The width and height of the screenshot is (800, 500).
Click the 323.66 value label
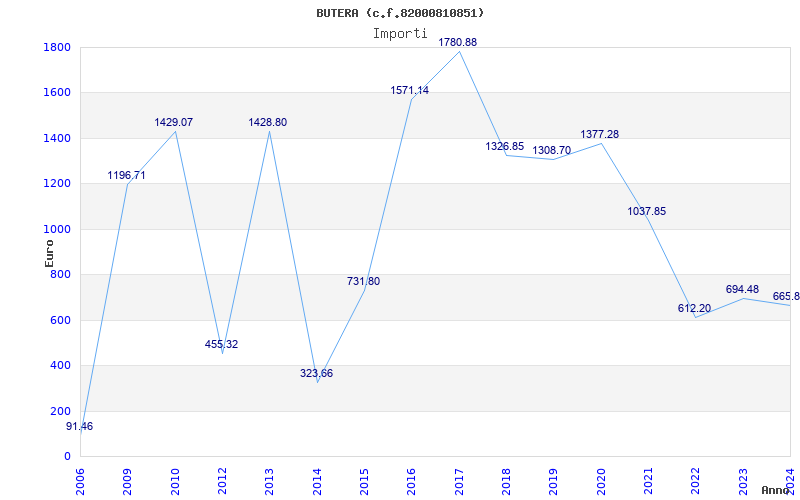click(316, 373)
